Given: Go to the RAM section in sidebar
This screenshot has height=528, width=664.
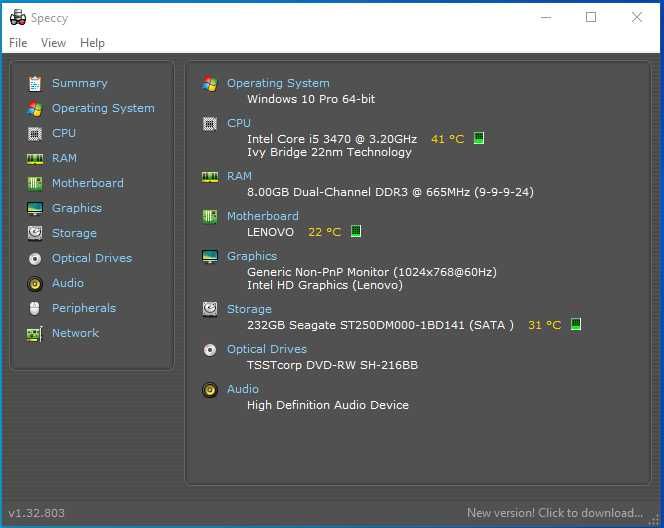Looking at the screenshot, I should pyautogui.click(x=64, y=158).
